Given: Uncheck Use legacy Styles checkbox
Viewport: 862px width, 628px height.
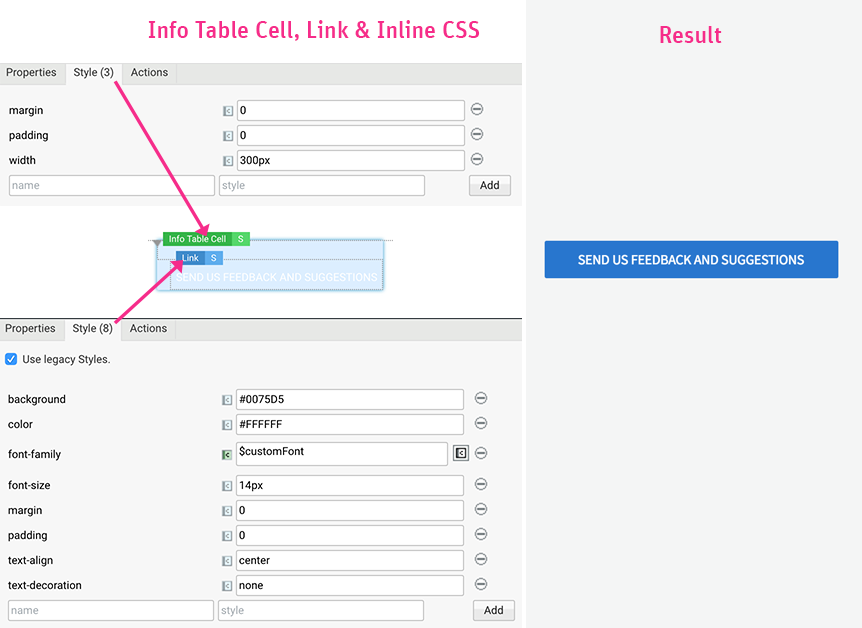Looking at the screenshot, I should [x=11, y=359].
